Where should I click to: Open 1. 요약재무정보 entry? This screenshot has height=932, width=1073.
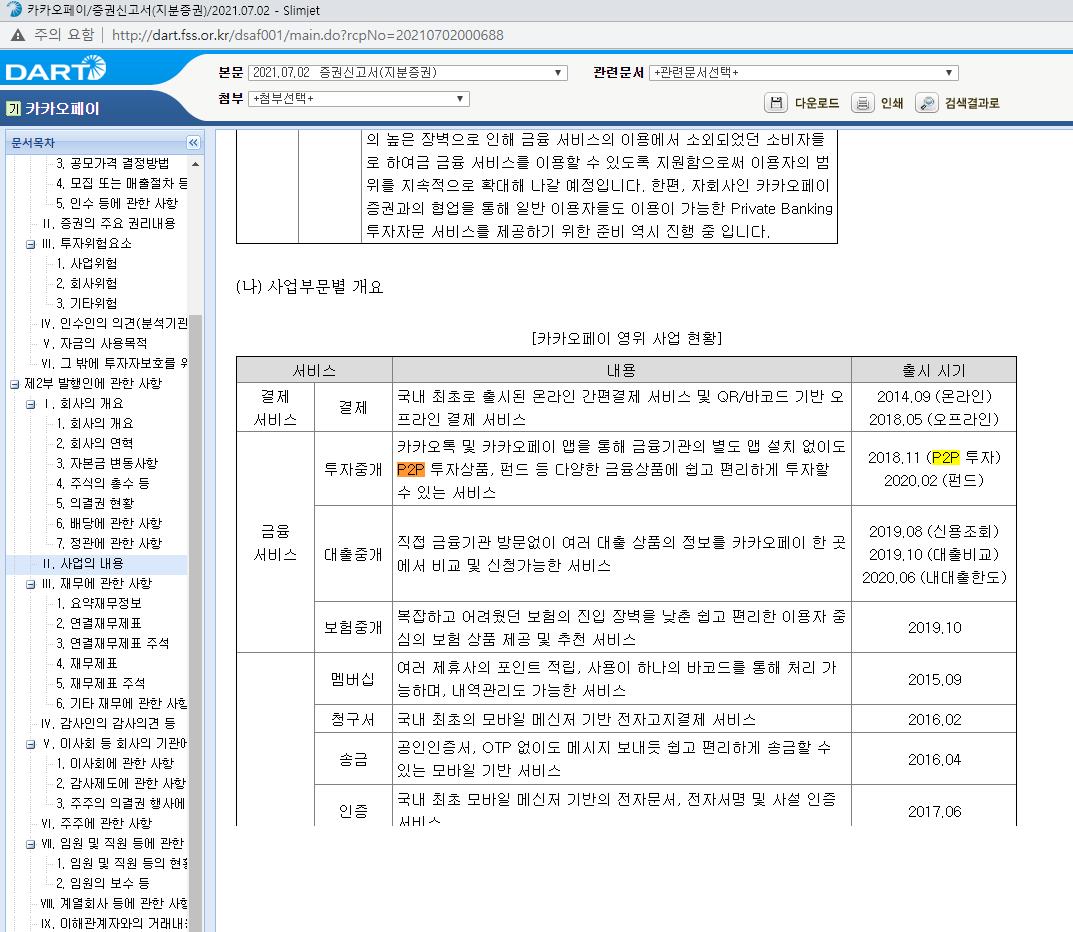[99, 603]
